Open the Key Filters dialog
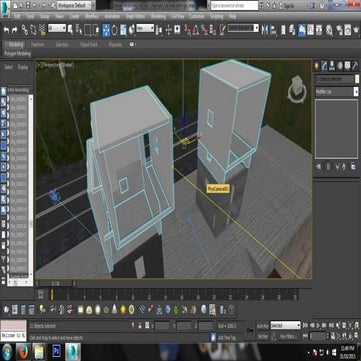Image resolution: width=361 pixels, height=361 pixels. pyautogui.click(x=289, y=337)
